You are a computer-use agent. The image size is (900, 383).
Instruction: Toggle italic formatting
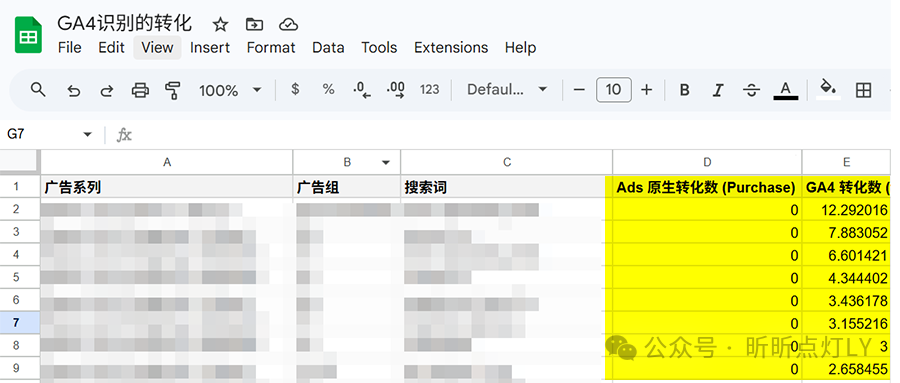click(717, 90)
